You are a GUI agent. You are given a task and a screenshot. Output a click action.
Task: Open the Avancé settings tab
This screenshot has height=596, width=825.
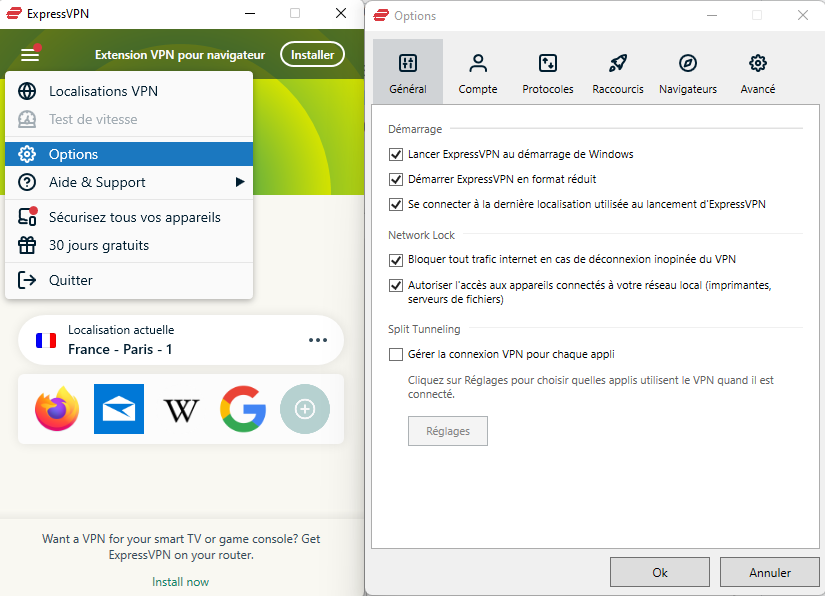(758, 72)
